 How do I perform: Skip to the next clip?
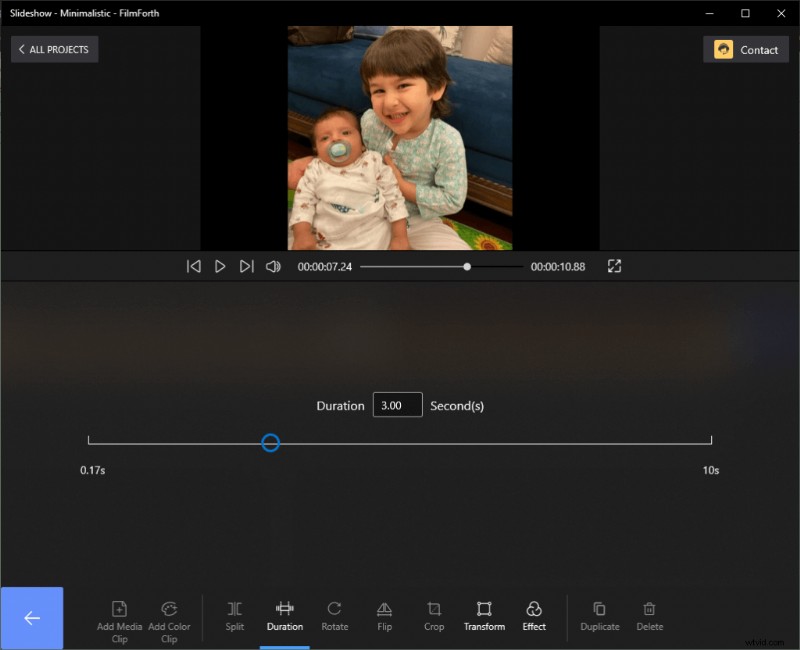coord(247,266)
